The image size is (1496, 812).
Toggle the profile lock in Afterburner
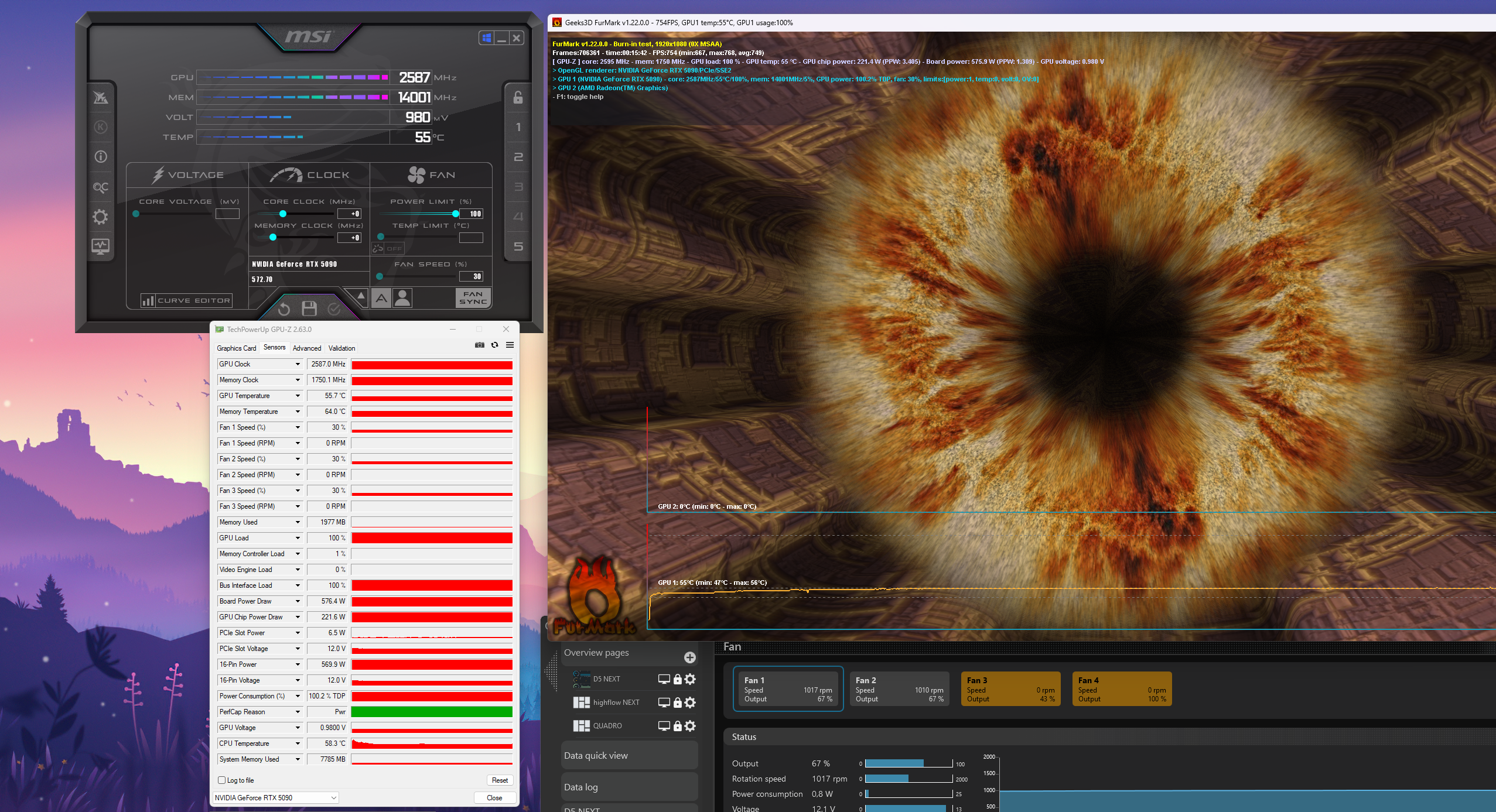click(518, 98)
